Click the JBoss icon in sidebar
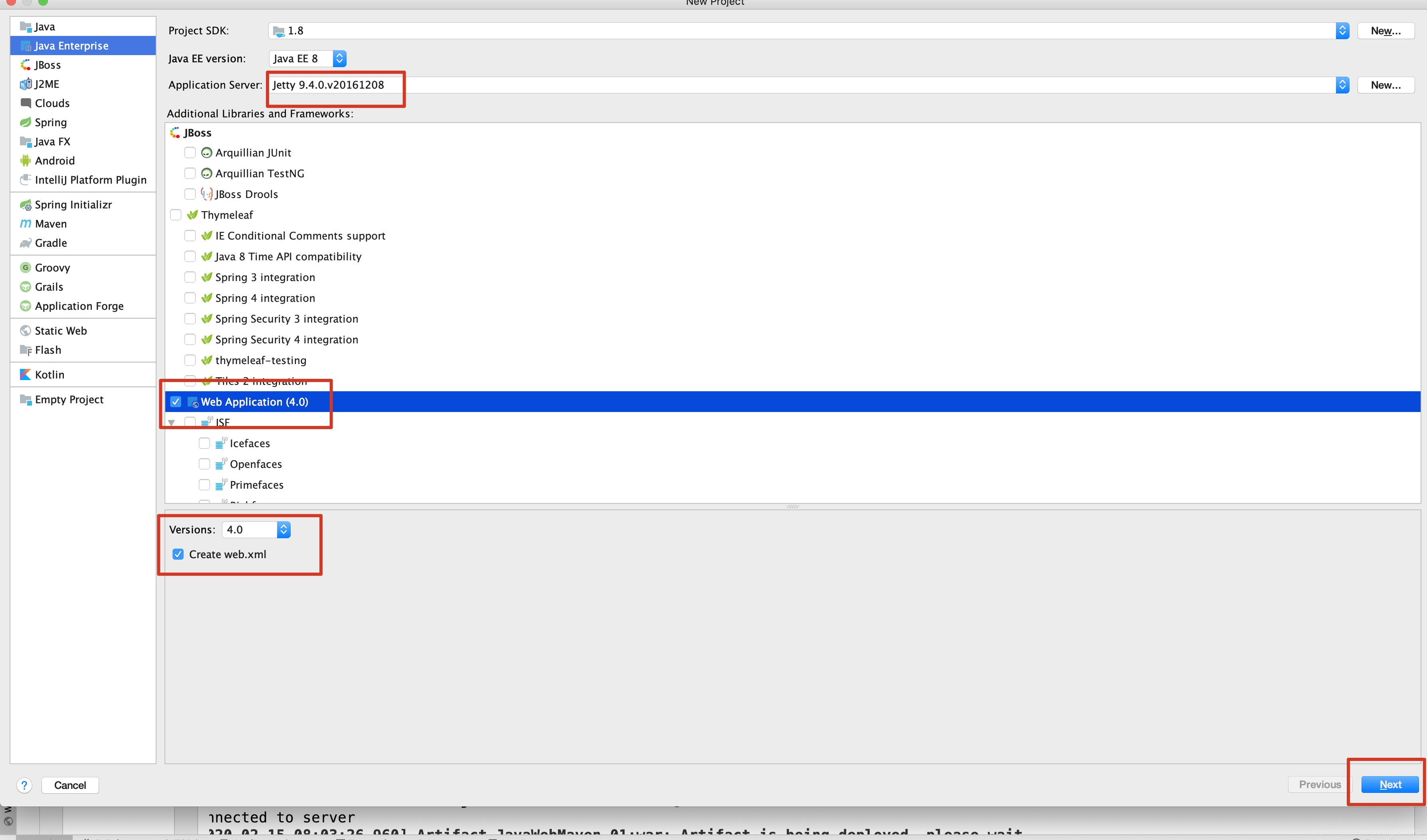 [25, 65]
